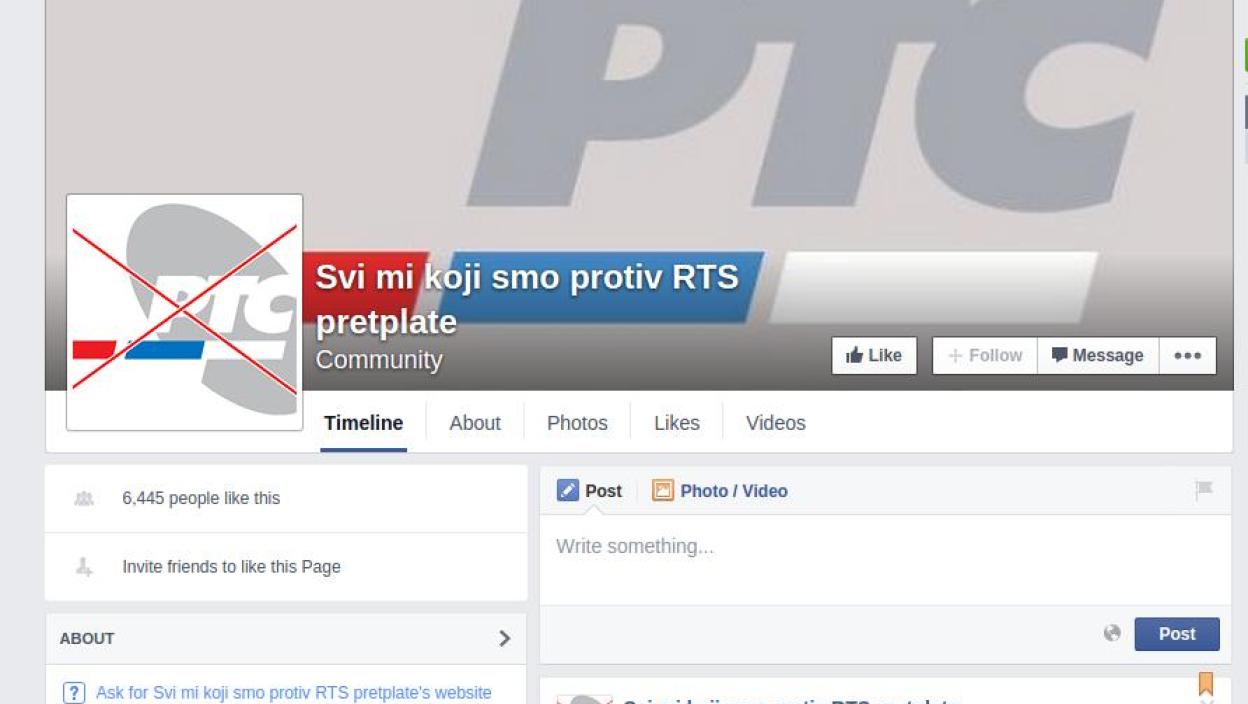Image resolution: width=1248 pixels, height=704 pixels.
Task: Click the flag icon in the composer header
Action: coord(1203,490)
